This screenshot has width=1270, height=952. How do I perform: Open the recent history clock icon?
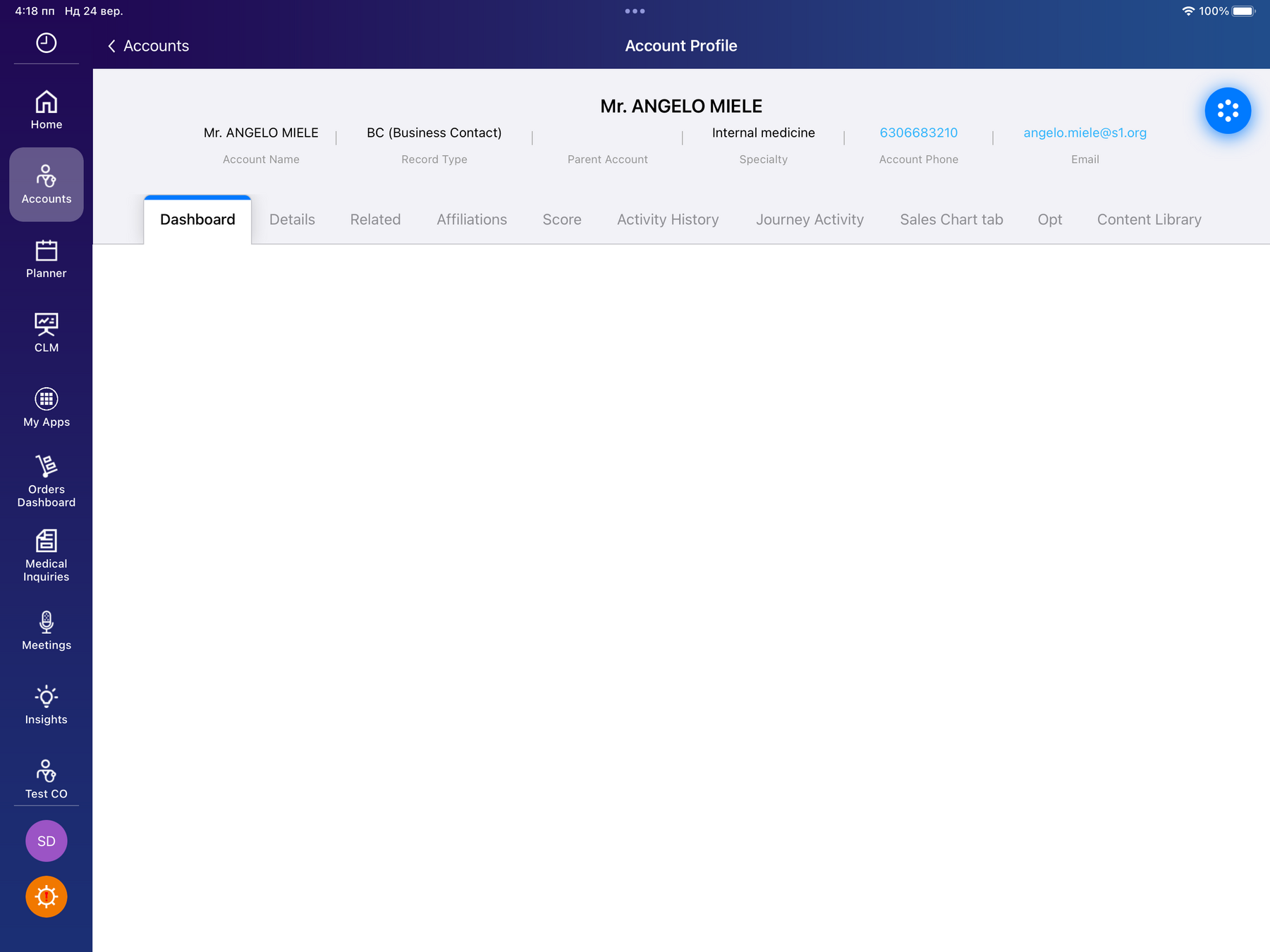(46, 43)
